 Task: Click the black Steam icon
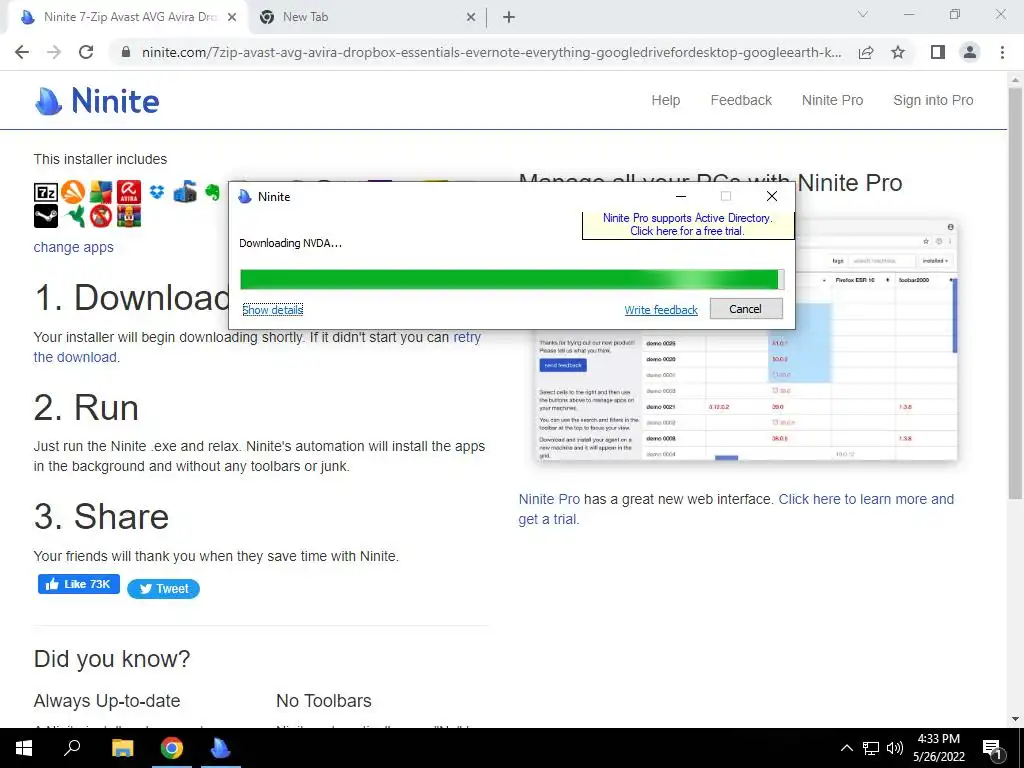pyautogui.click(x=46, y=216)
